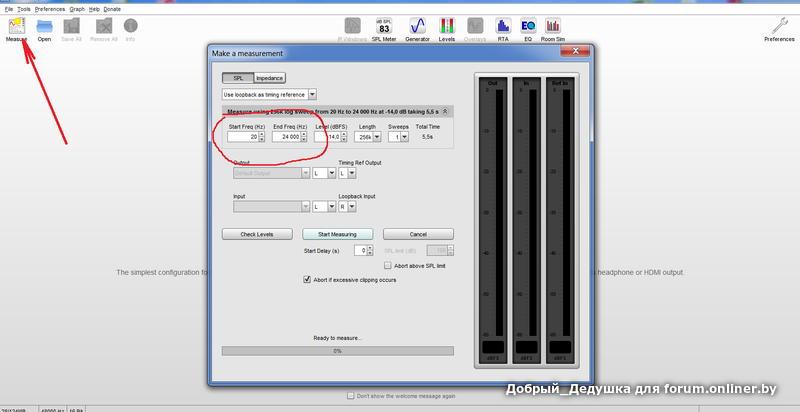Open the Preferences menu in menu bar
Screen dimensions: 800x412
point(49,9)
